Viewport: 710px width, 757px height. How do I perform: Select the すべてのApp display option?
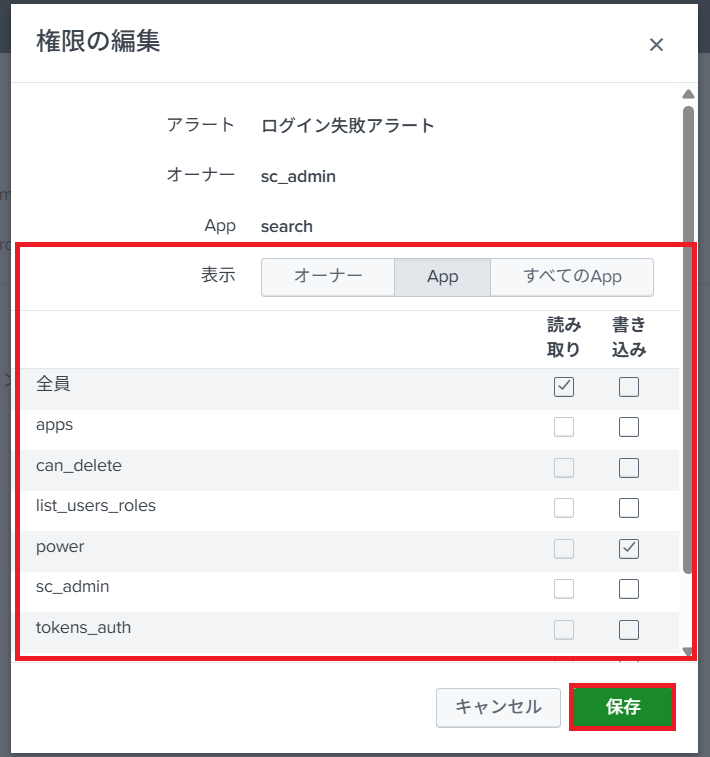pyautogui.click(x=572, y=277)
